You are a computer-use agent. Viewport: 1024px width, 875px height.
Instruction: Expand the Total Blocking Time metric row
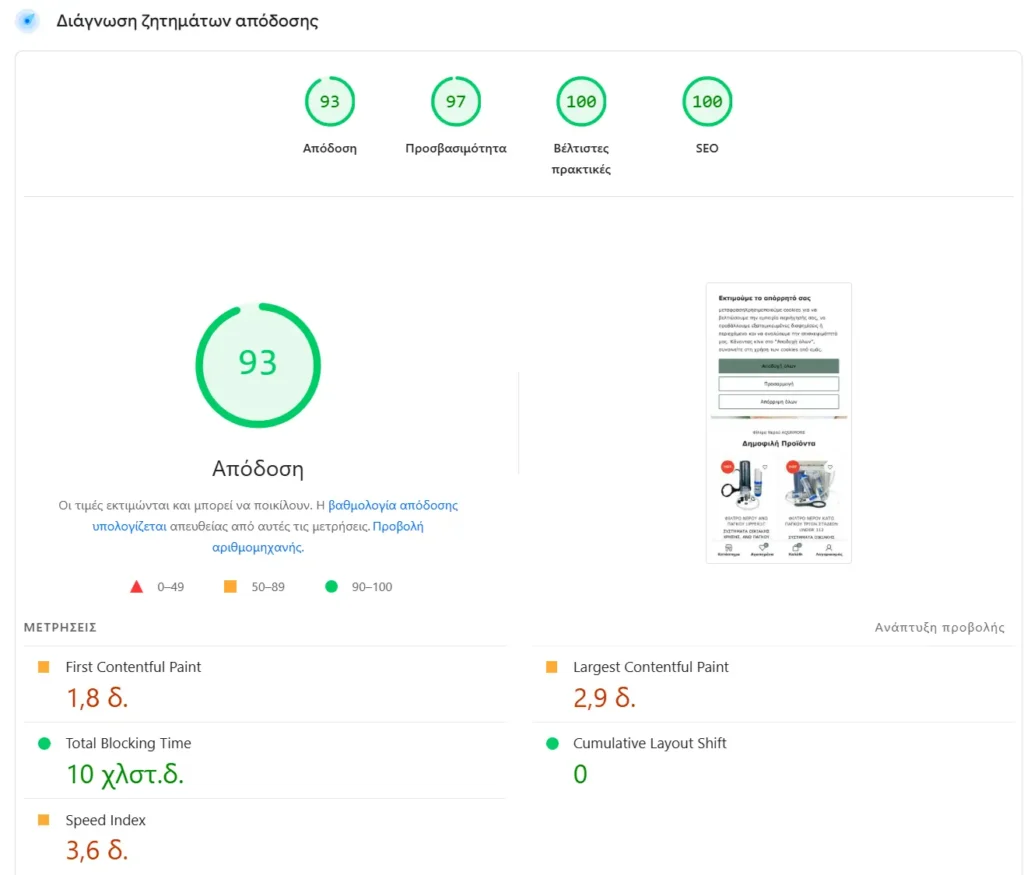click(x=128, y=744)
